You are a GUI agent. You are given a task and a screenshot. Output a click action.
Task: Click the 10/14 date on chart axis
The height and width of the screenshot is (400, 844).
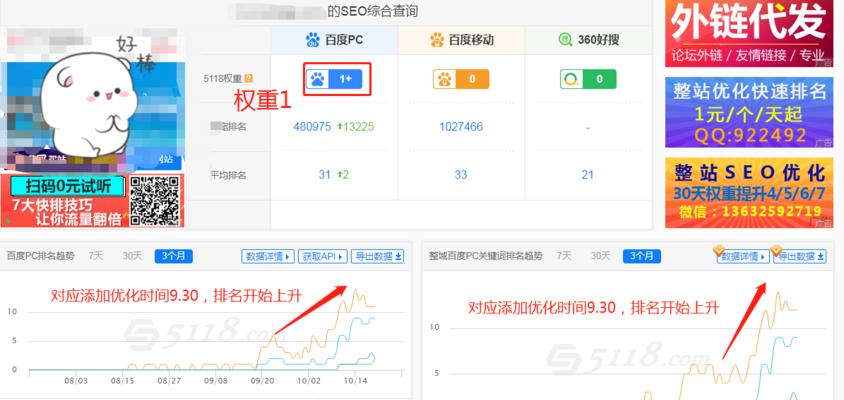355,381
